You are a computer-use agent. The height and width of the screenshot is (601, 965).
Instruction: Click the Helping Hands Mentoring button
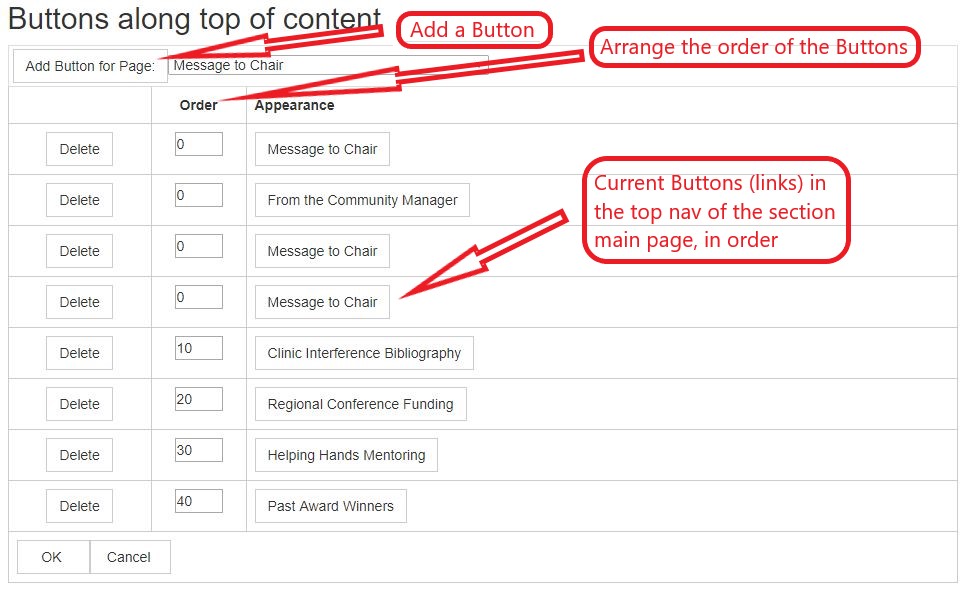click(346, 455)
